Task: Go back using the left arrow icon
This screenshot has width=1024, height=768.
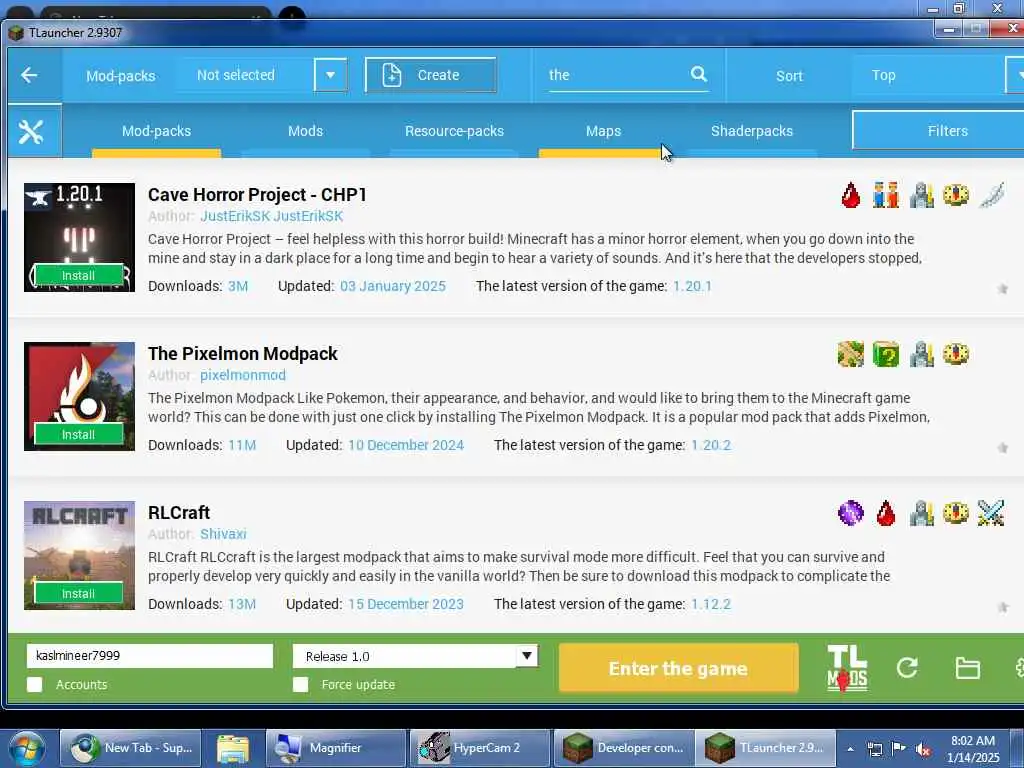Action: click(29, 75)
